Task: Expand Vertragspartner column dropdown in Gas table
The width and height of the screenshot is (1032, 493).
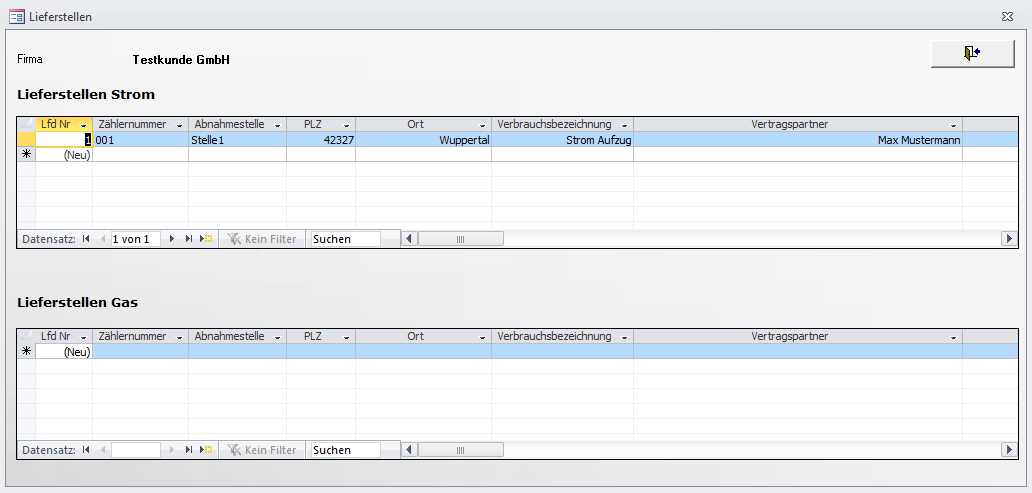Action: click(x=953, y=338)
